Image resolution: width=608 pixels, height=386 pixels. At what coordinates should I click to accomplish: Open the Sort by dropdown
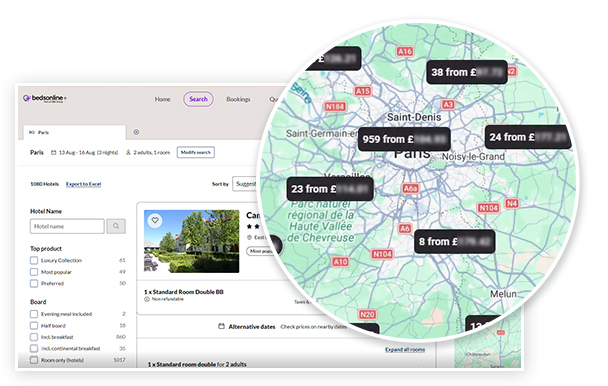[246, 184]
